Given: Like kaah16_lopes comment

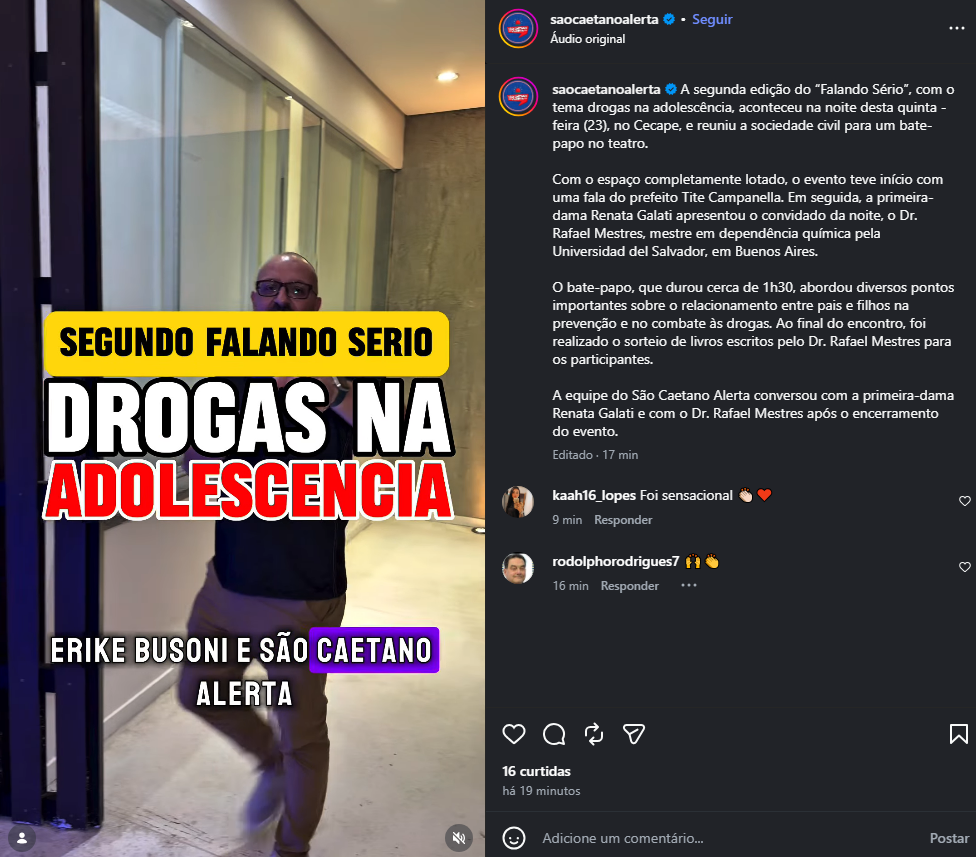Looking at the screenshot, I should [x=965, y=501].
